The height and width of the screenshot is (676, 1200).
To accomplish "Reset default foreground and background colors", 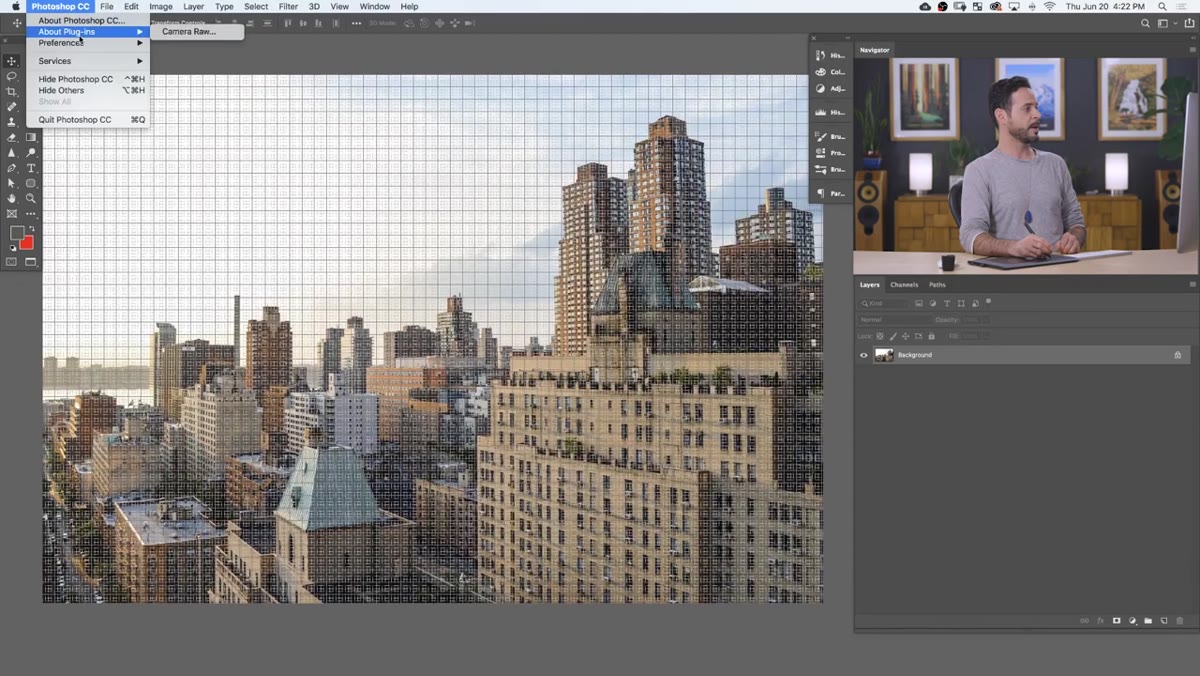I will click(11, 247).
